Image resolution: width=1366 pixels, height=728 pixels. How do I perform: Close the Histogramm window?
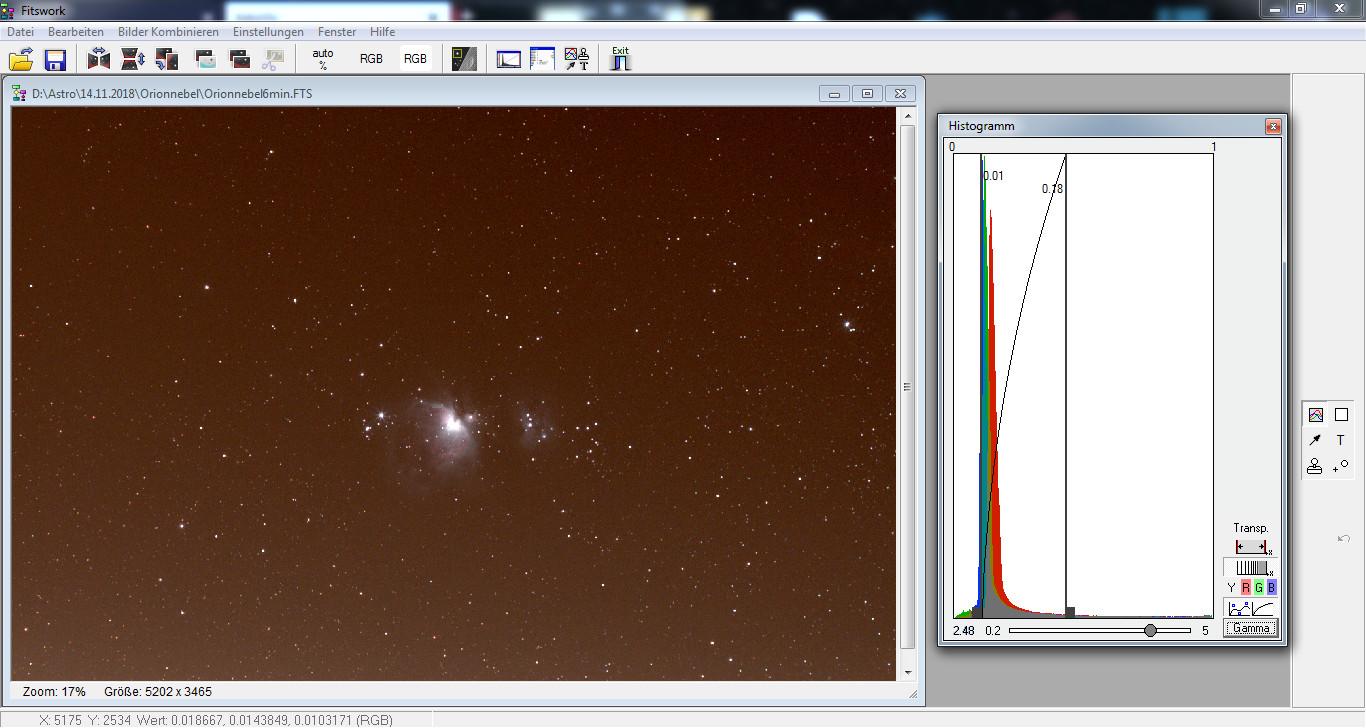click(1272, 126)
